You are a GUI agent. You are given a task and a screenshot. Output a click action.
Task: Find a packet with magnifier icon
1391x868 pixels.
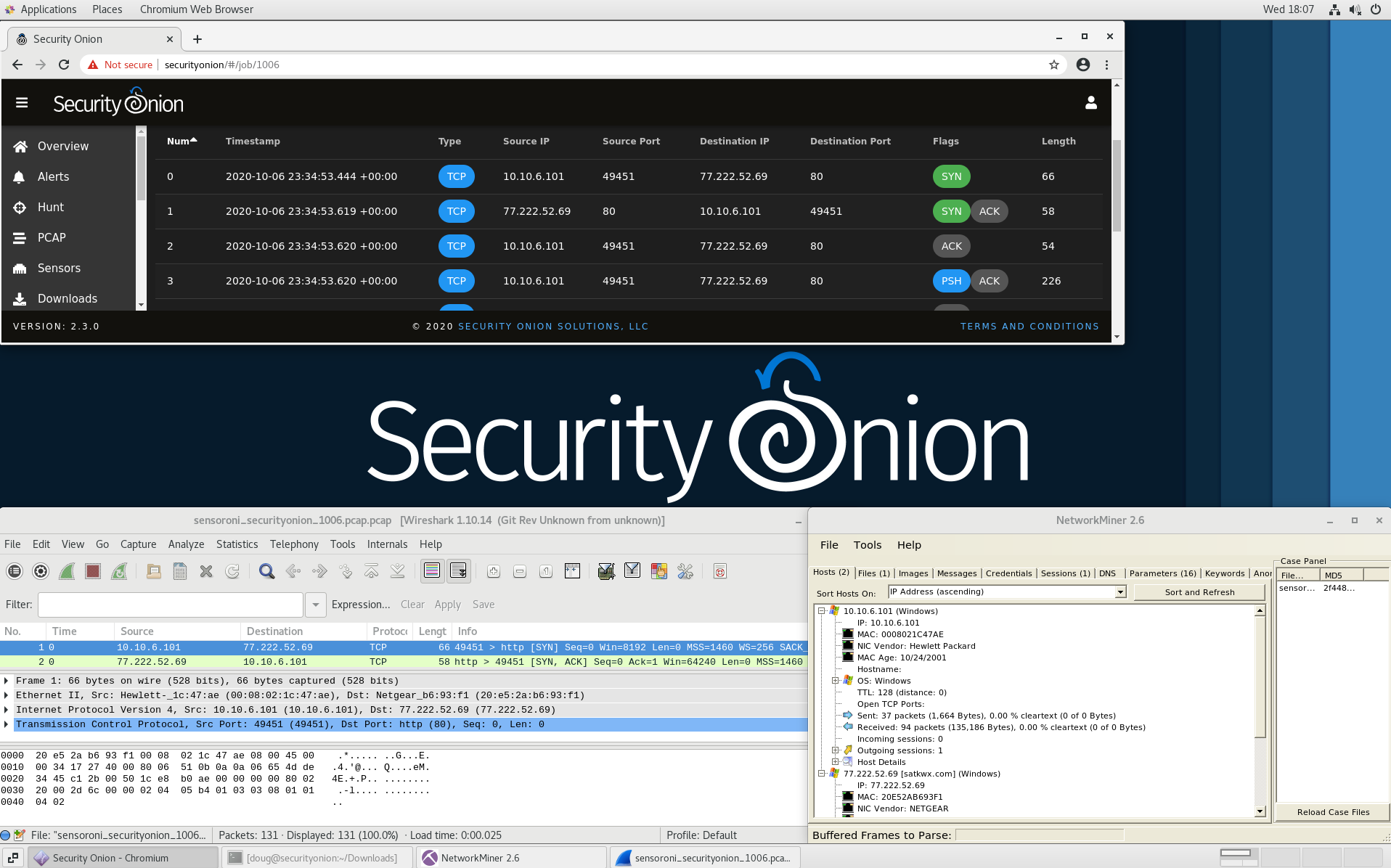(266, 571)
